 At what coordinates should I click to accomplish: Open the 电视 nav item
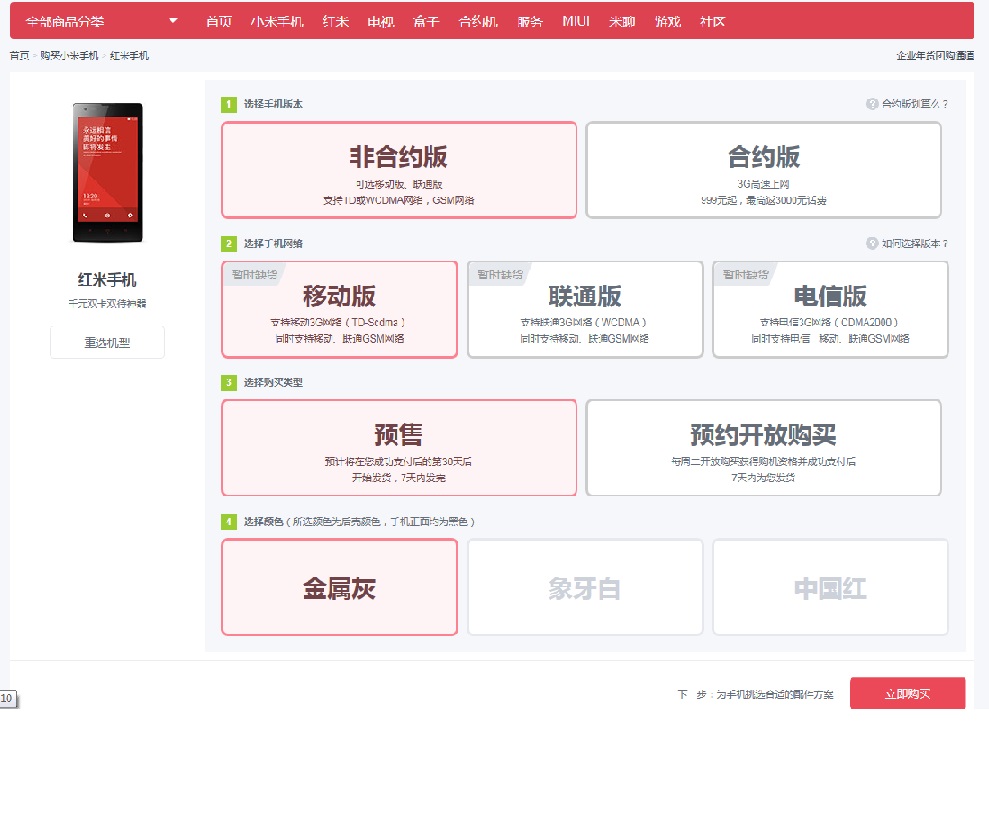click(381, 21)
